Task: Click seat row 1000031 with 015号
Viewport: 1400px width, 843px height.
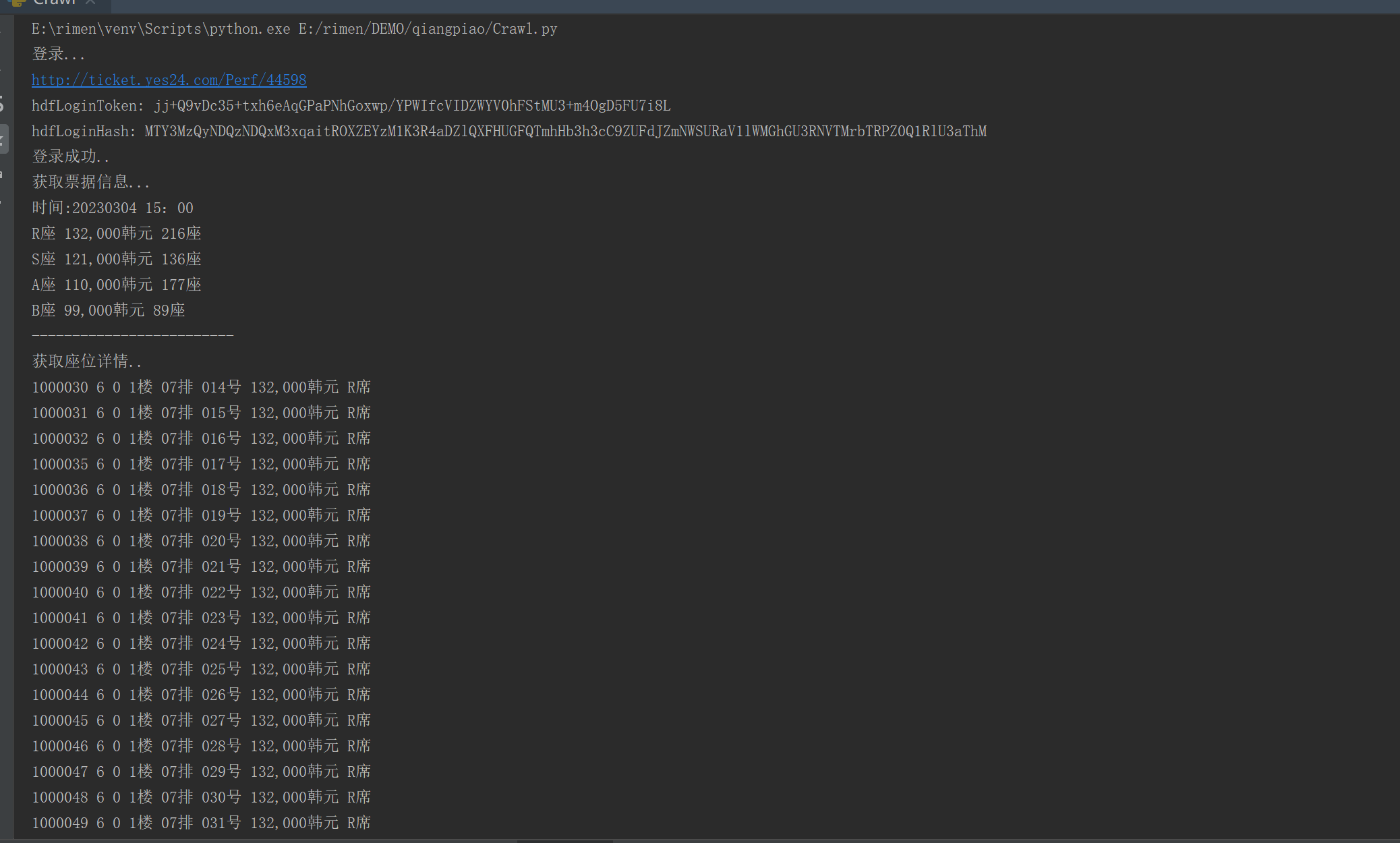Action: point(202,413)
